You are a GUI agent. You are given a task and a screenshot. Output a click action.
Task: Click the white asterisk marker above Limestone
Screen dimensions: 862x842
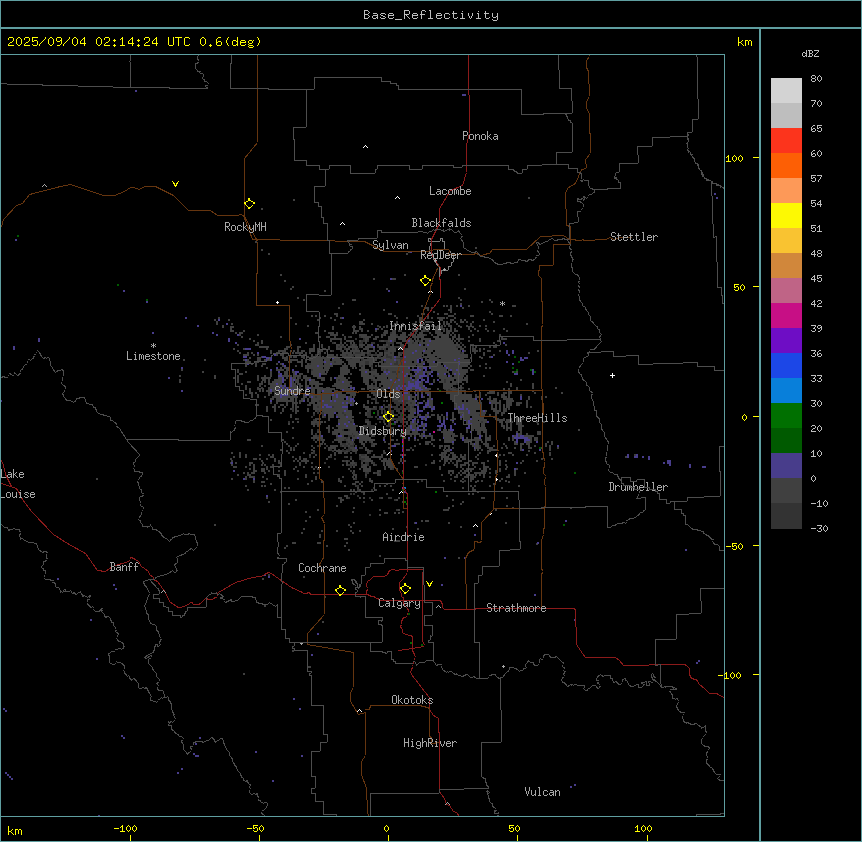[153, 346]
